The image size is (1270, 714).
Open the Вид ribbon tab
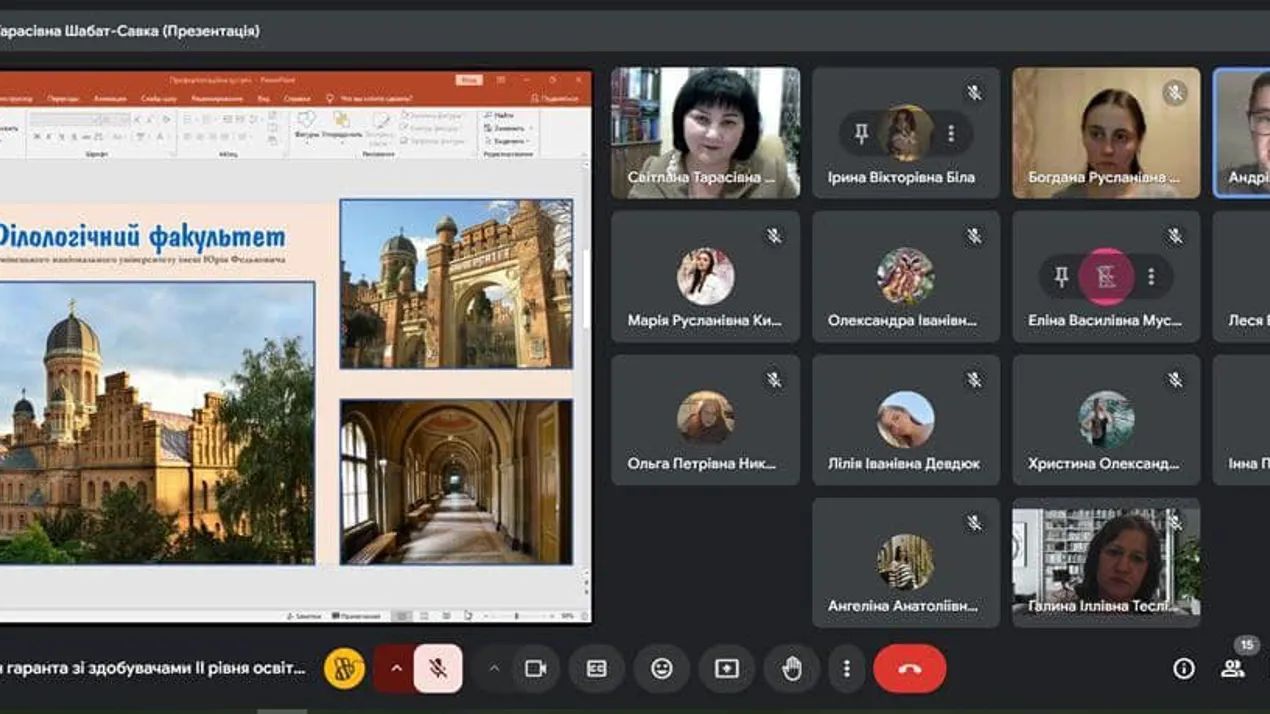(264, 99)
